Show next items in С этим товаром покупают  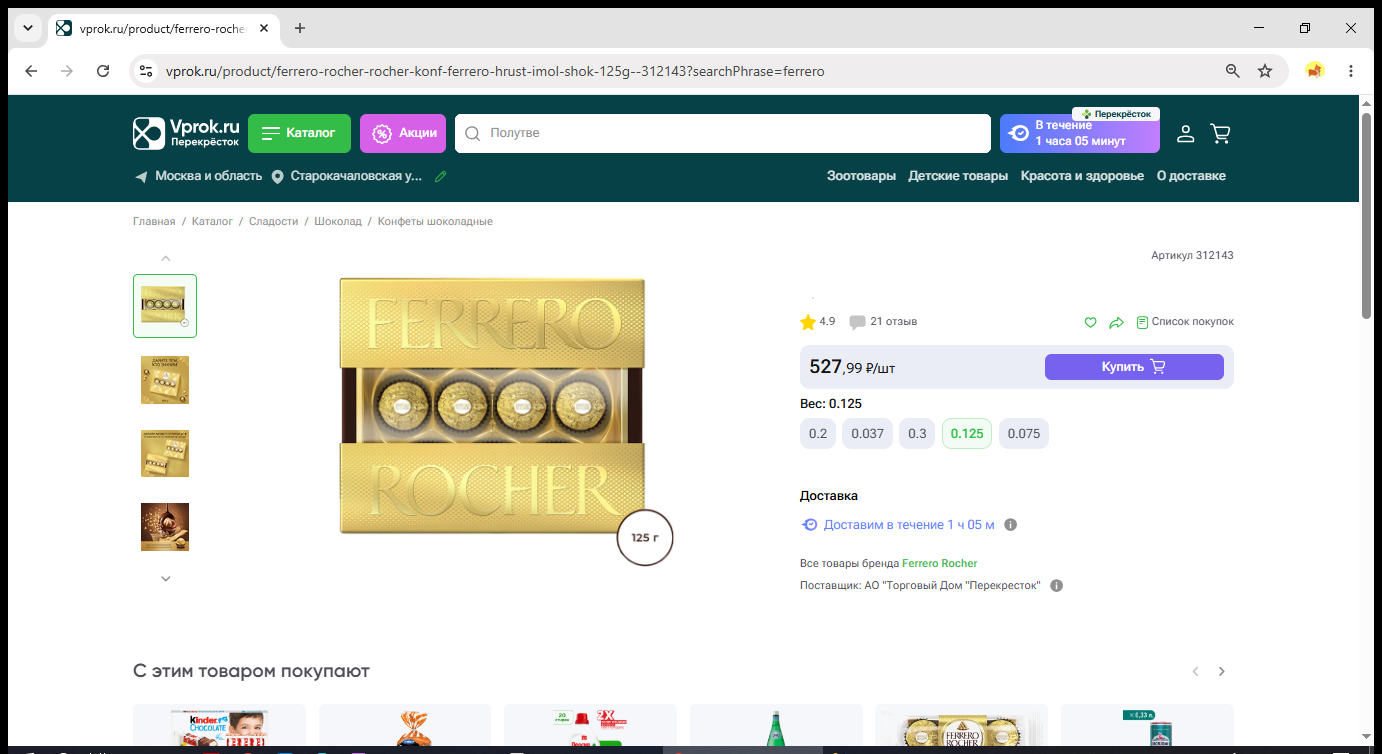tap(1221, 672)
